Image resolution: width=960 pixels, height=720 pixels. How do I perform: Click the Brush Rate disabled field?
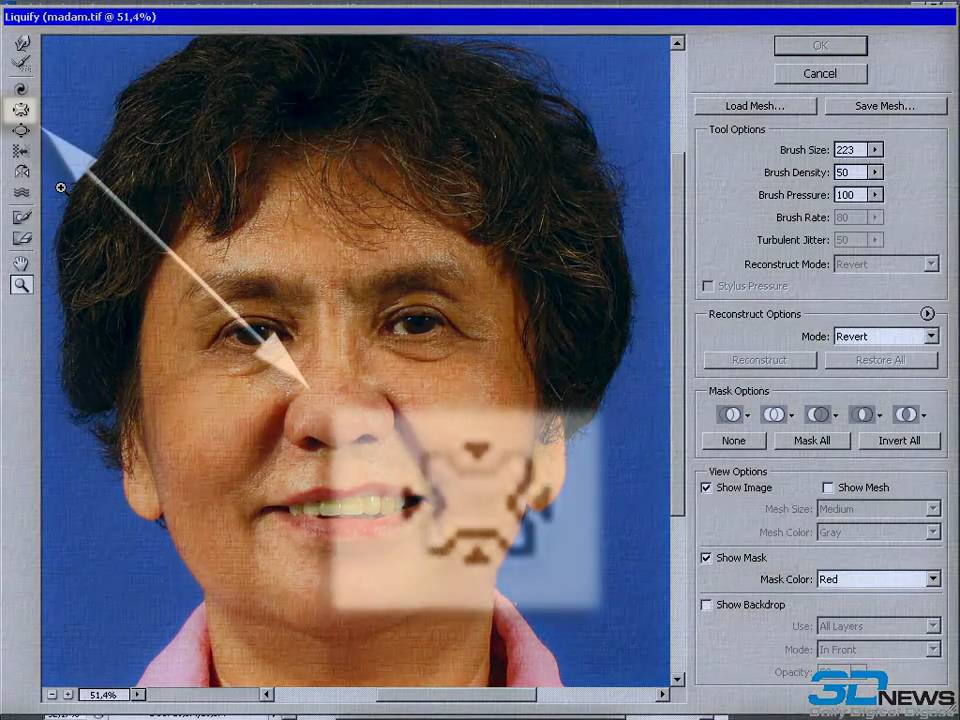(851, 217)
